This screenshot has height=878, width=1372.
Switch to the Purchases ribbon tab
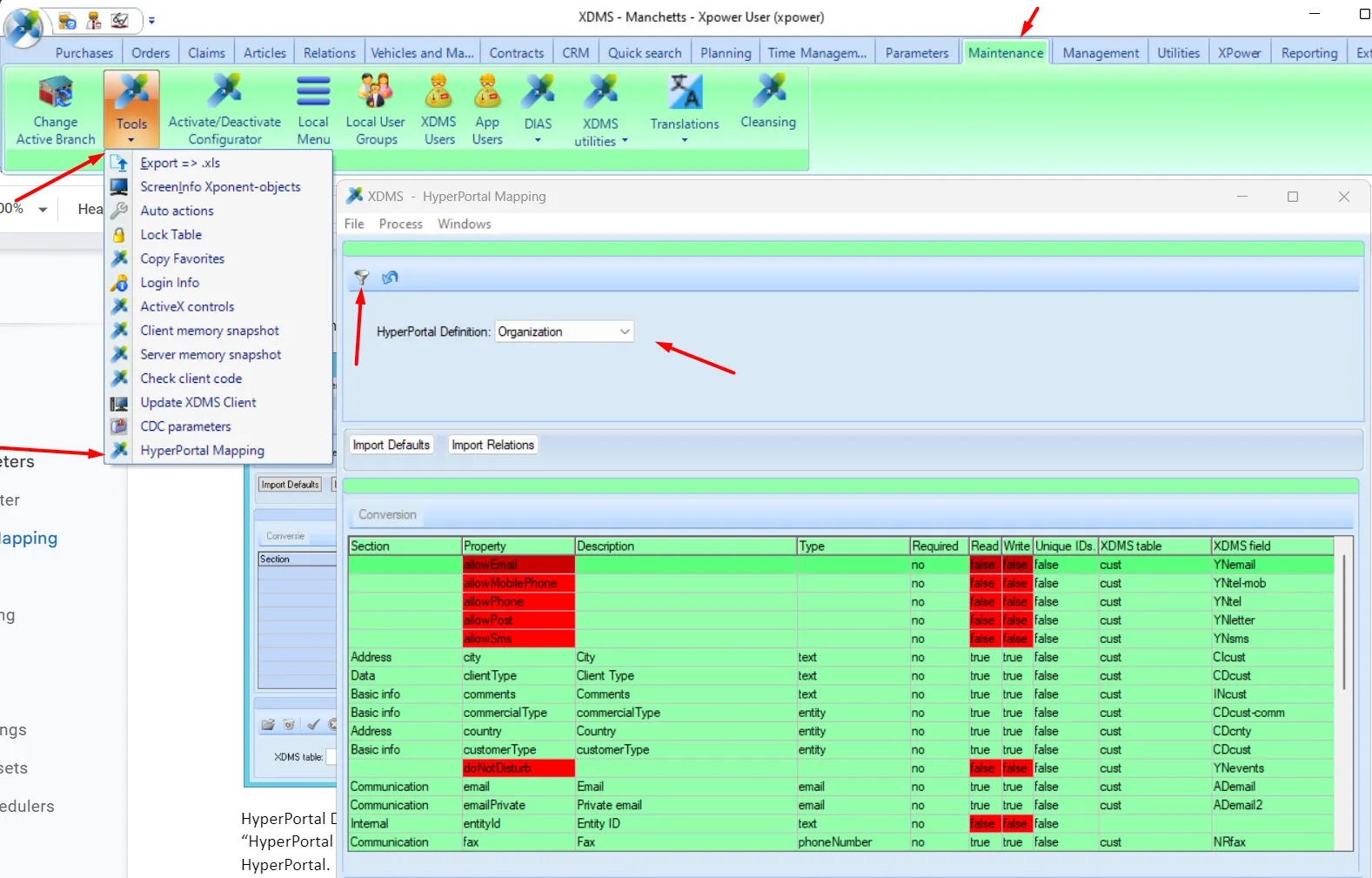84,53
